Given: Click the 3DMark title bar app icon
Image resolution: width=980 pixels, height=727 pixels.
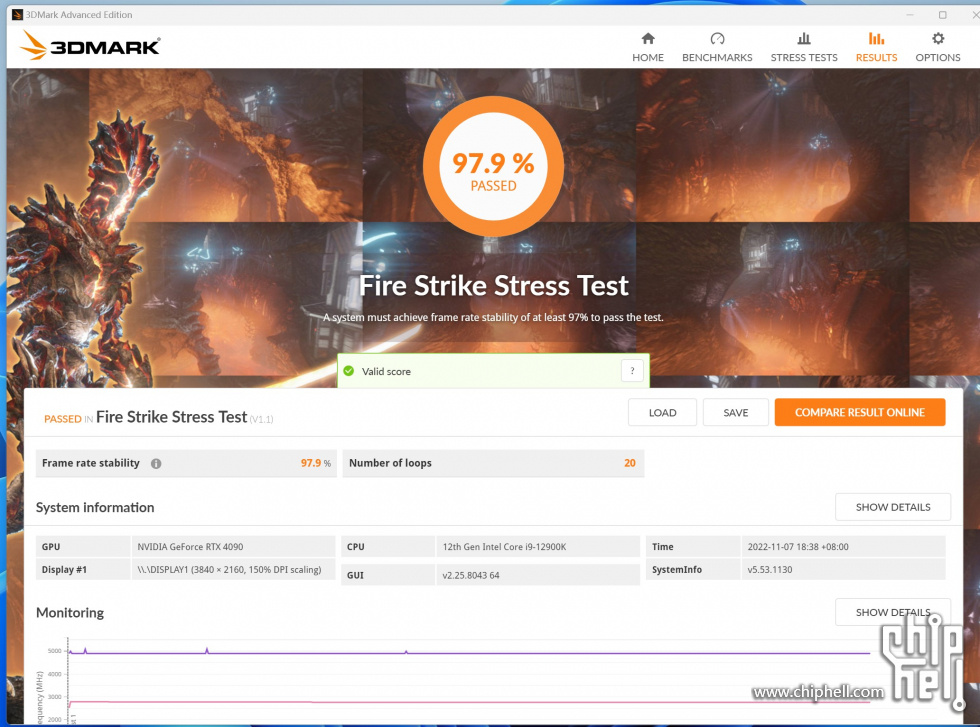Looking at the screenshot, I should pos(18,14).
